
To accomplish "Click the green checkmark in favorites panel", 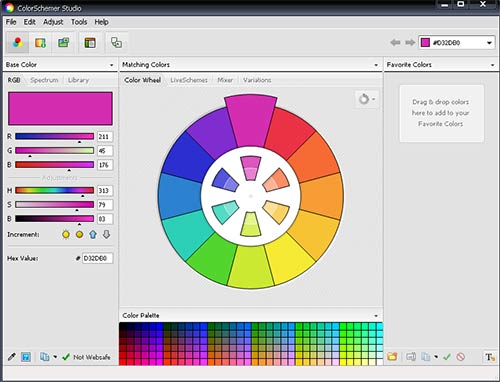I will point(447,357).
